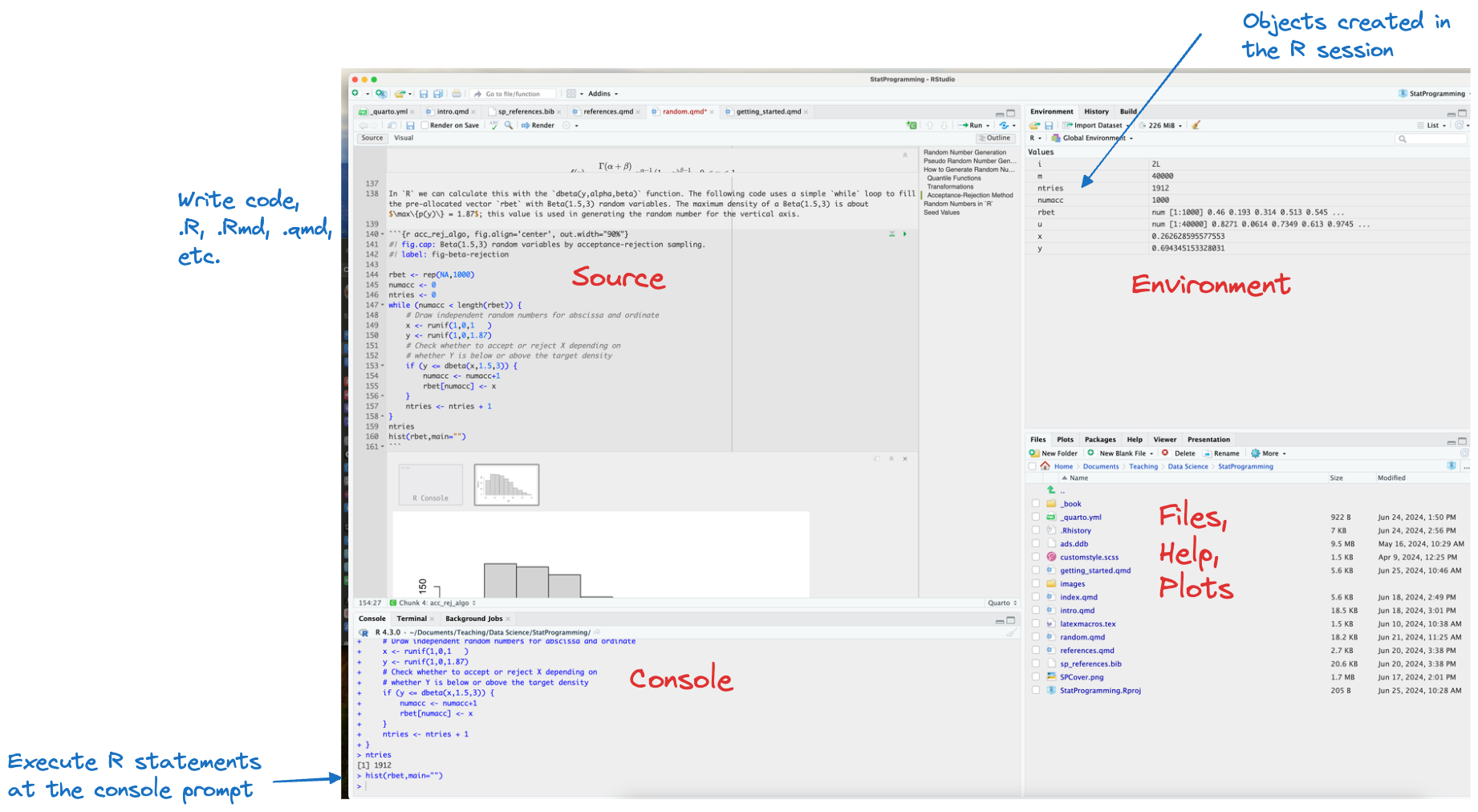
Task: Refresh the Environment pane
Action: coord(1460,125)
